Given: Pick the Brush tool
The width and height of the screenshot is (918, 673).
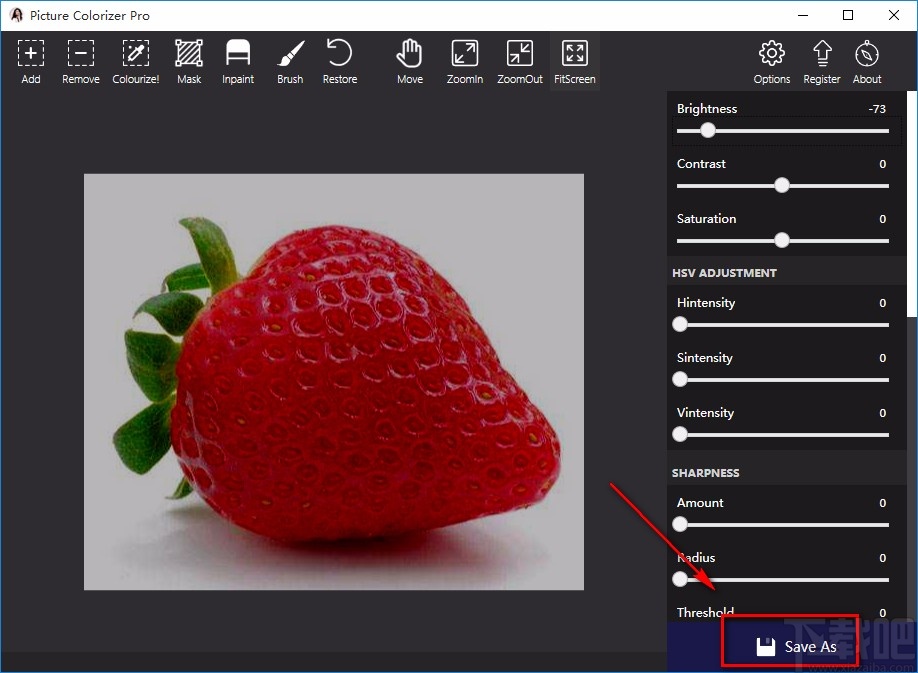Looking at the screenshot, I should pyautogui.click(x=290, y=61).
